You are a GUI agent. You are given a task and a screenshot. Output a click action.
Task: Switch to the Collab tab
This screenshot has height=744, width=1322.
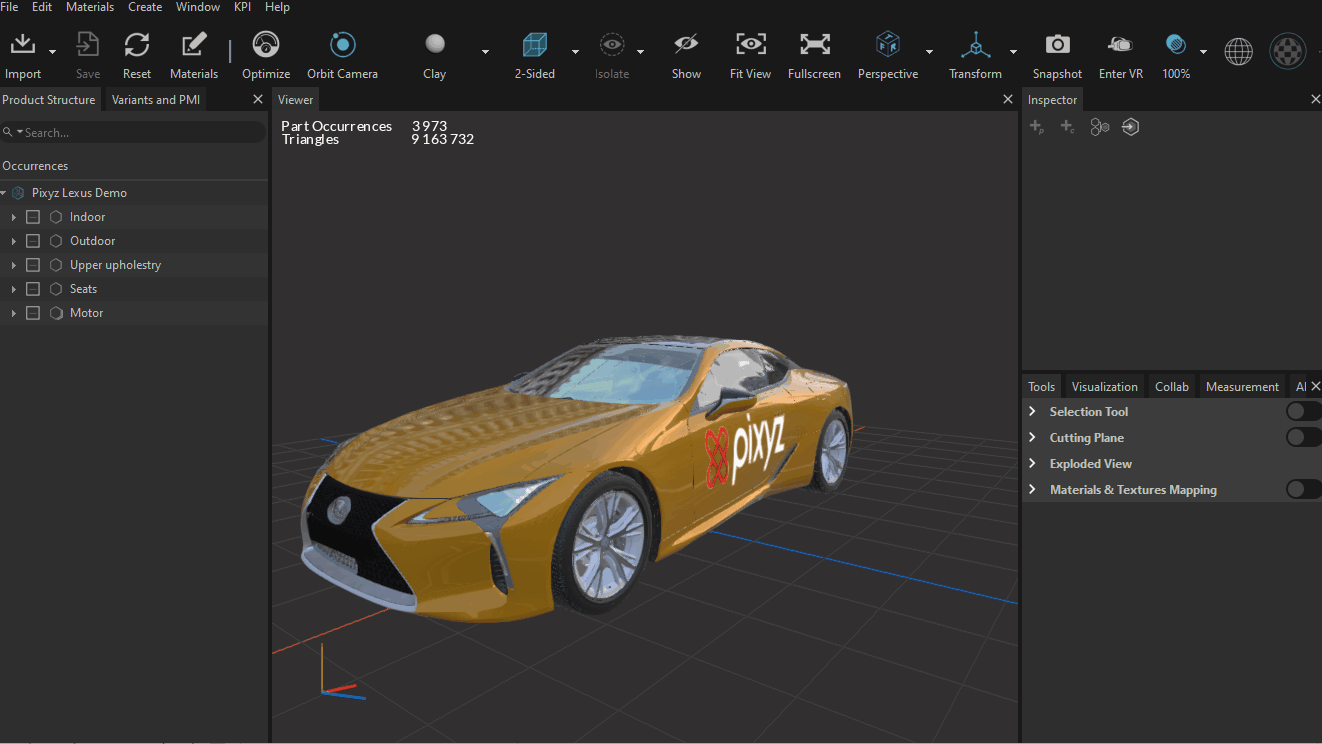1172,387
